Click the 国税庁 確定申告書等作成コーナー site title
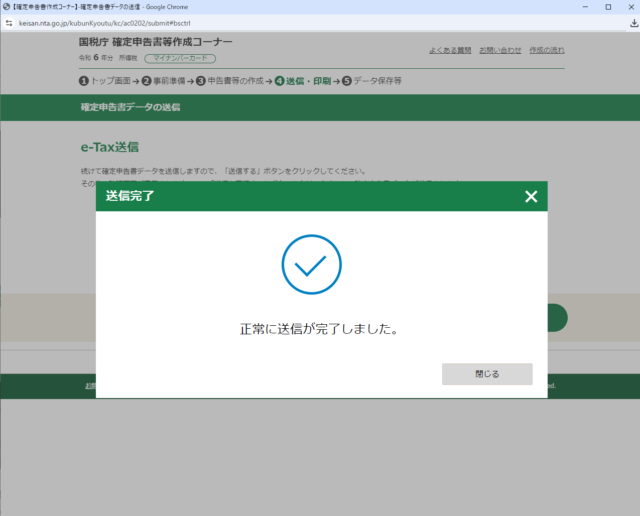The width and height of the screenshot is (640, 516). click(155, 42)
